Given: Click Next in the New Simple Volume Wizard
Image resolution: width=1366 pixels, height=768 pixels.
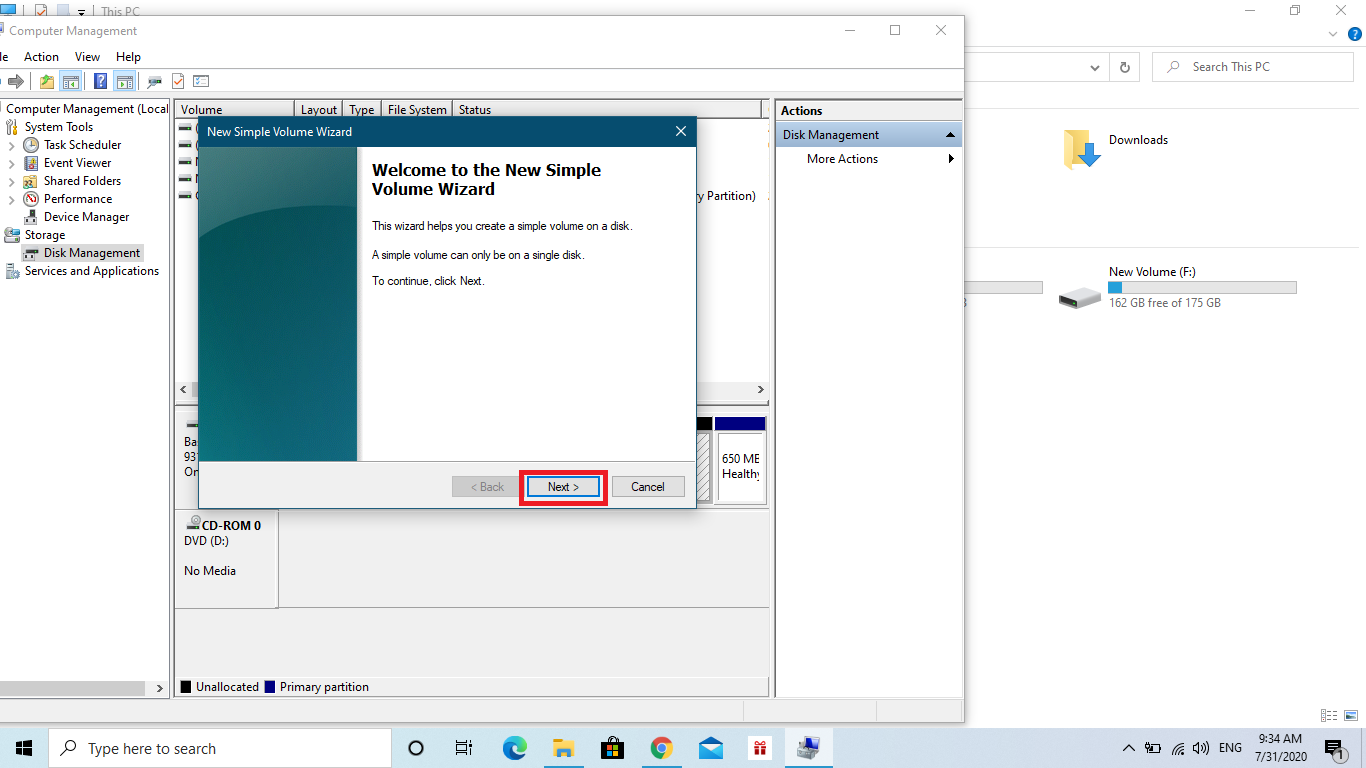Looking at the screenshot, I should (562, 486).
